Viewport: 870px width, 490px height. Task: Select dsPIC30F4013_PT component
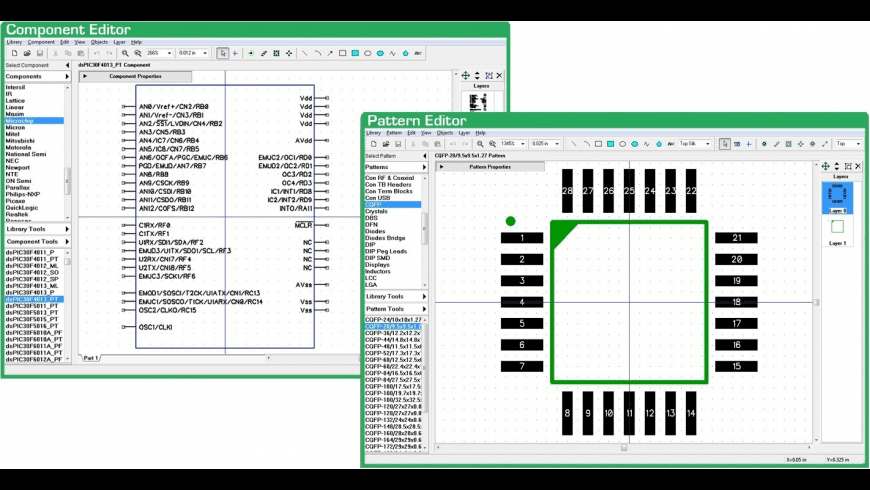click(34, 299)
